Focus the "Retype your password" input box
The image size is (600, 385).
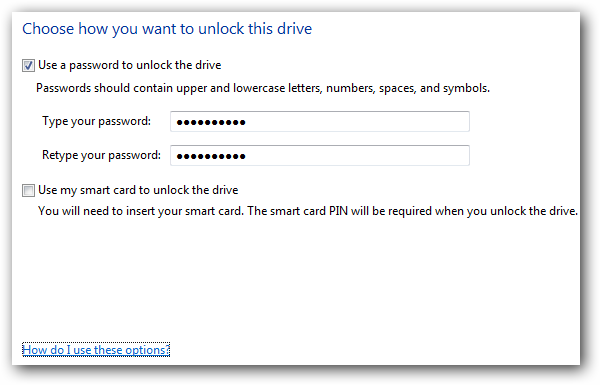pyautogui.click(x=320, y=155)
